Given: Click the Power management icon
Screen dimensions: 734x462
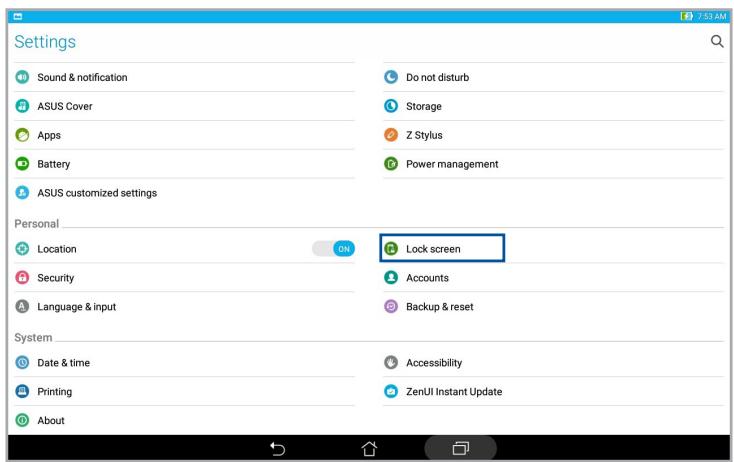Looking at the screenshot, I should coord(391,164).
